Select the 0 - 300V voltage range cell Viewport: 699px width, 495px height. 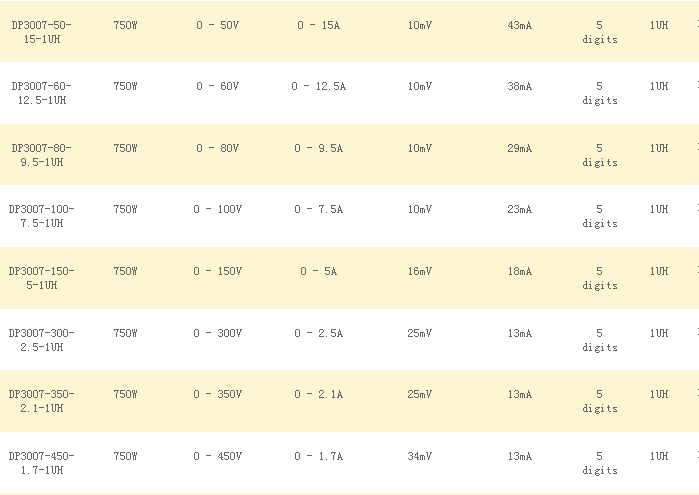point(218,334)
